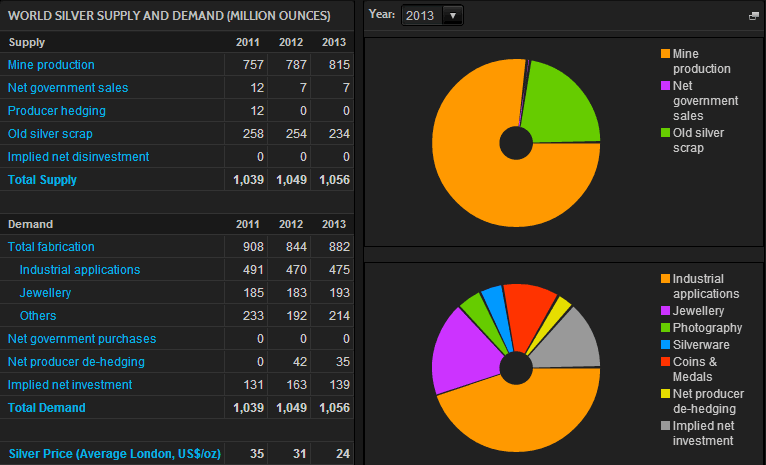The image size is (766, 465).
Task: Select the Industrial applications link
Action: pyautogui.click(x=79, y=270)
